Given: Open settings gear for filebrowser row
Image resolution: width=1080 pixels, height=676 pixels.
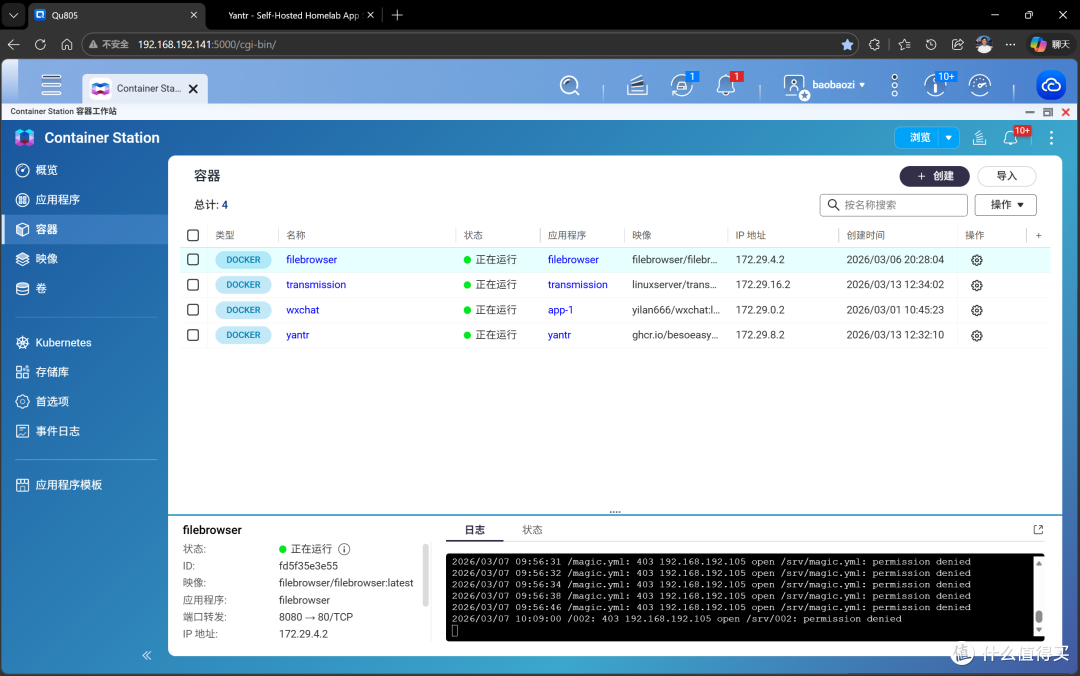Looking at the screenshot, I should point(977,260).
